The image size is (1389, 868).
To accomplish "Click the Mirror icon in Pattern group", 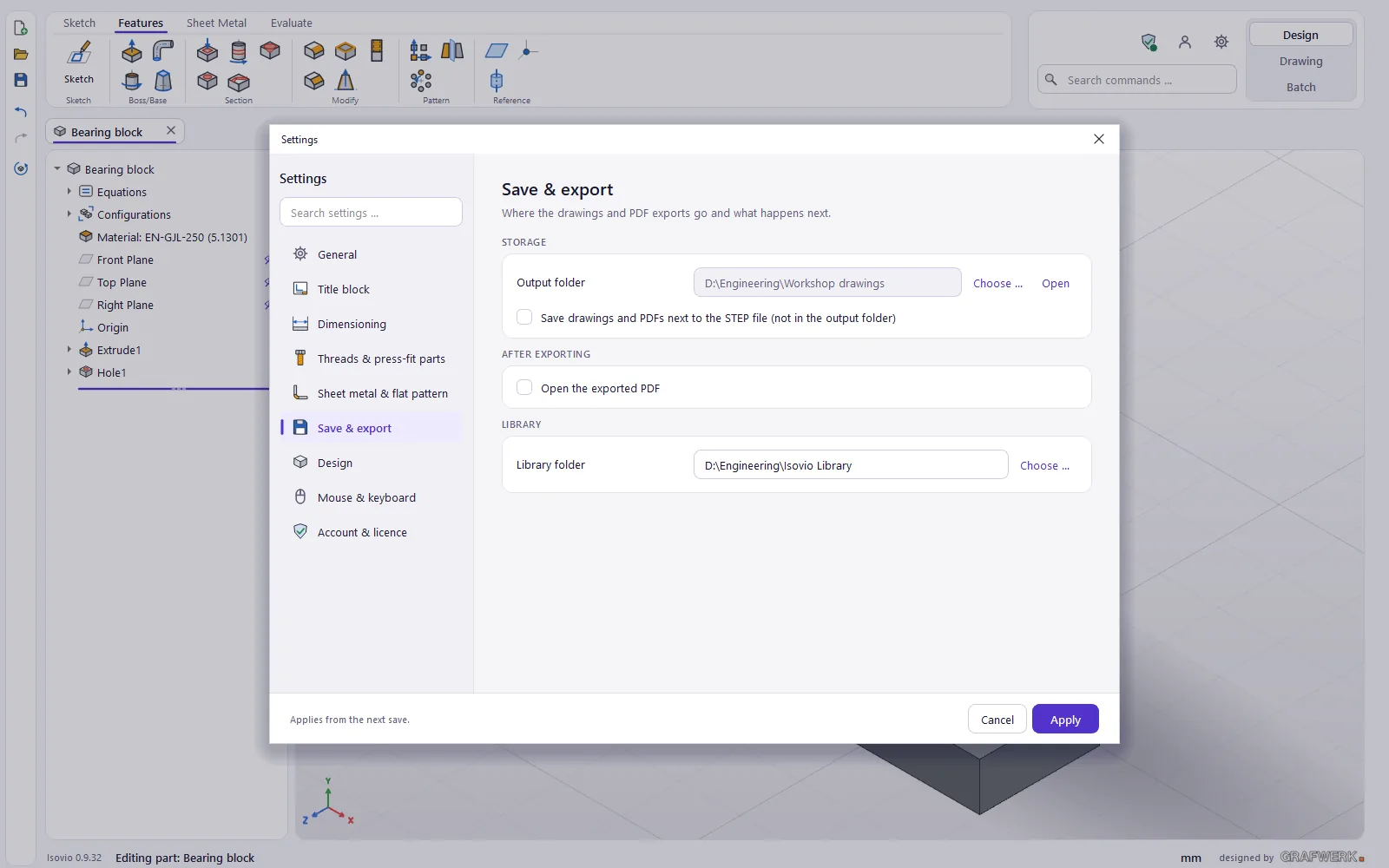I will click(x=452, y=51).
